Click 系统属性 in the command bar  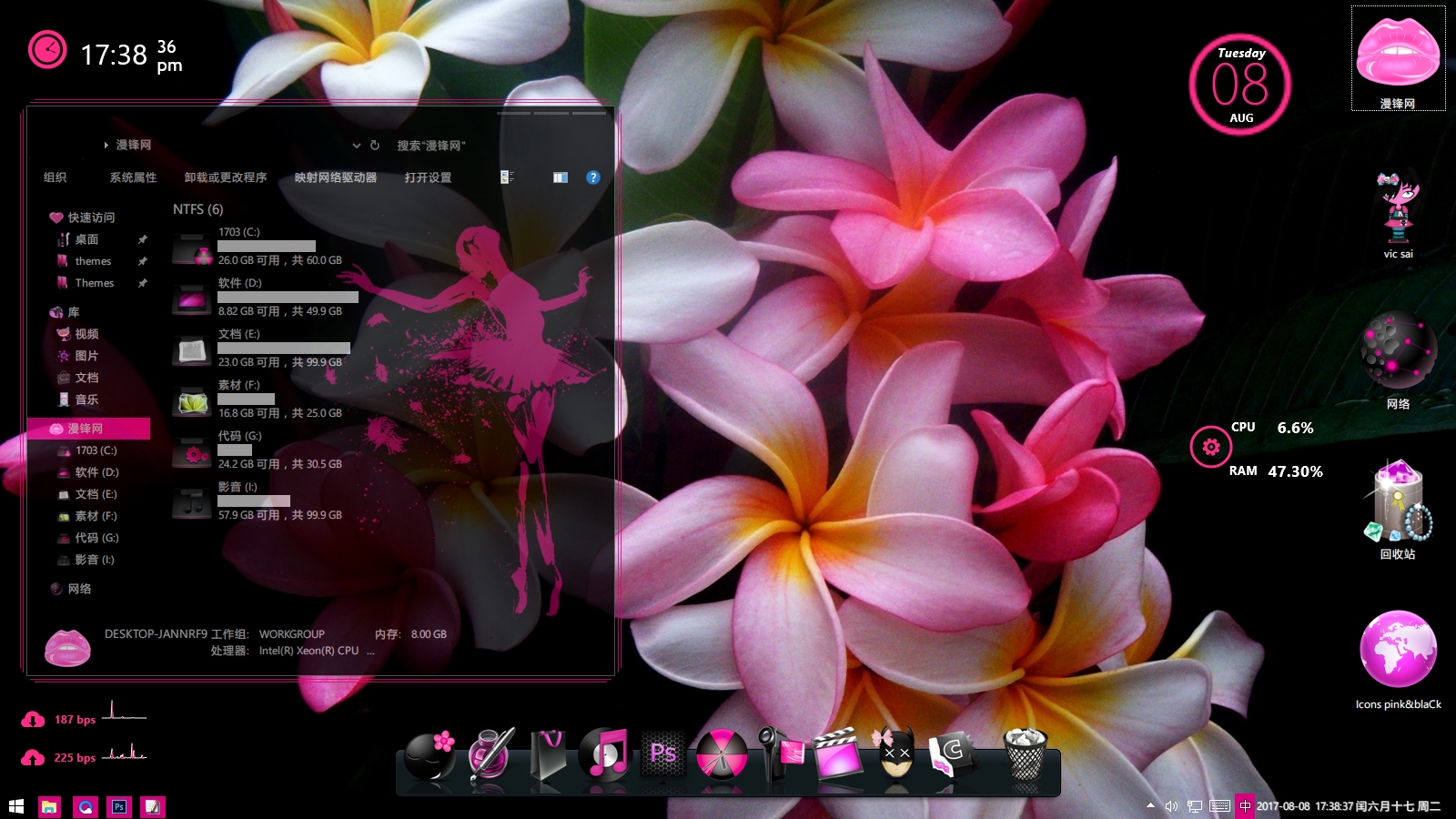[x=133, y=177]
